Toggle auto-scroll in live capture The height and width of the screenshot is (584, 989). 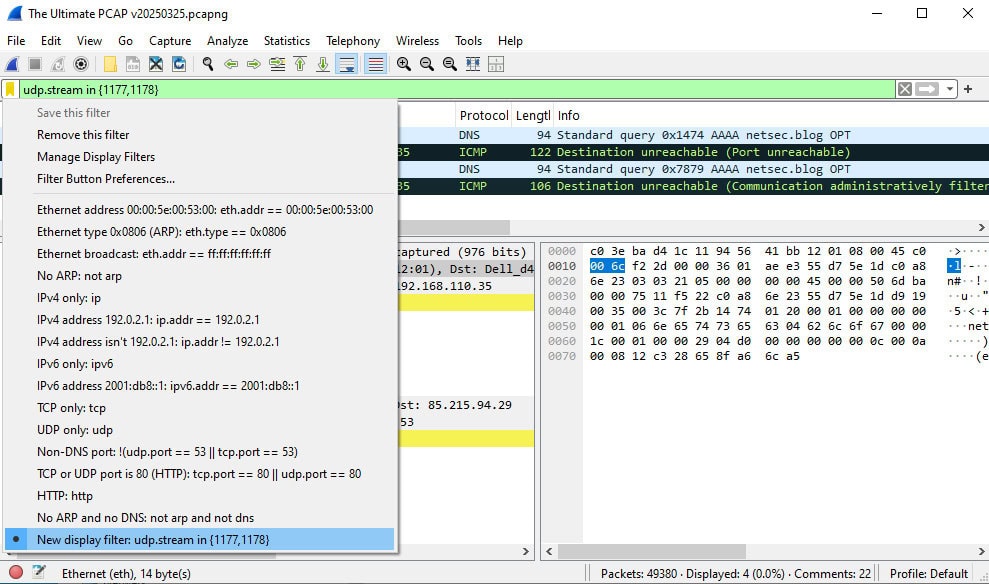click(x=345, y=63)
